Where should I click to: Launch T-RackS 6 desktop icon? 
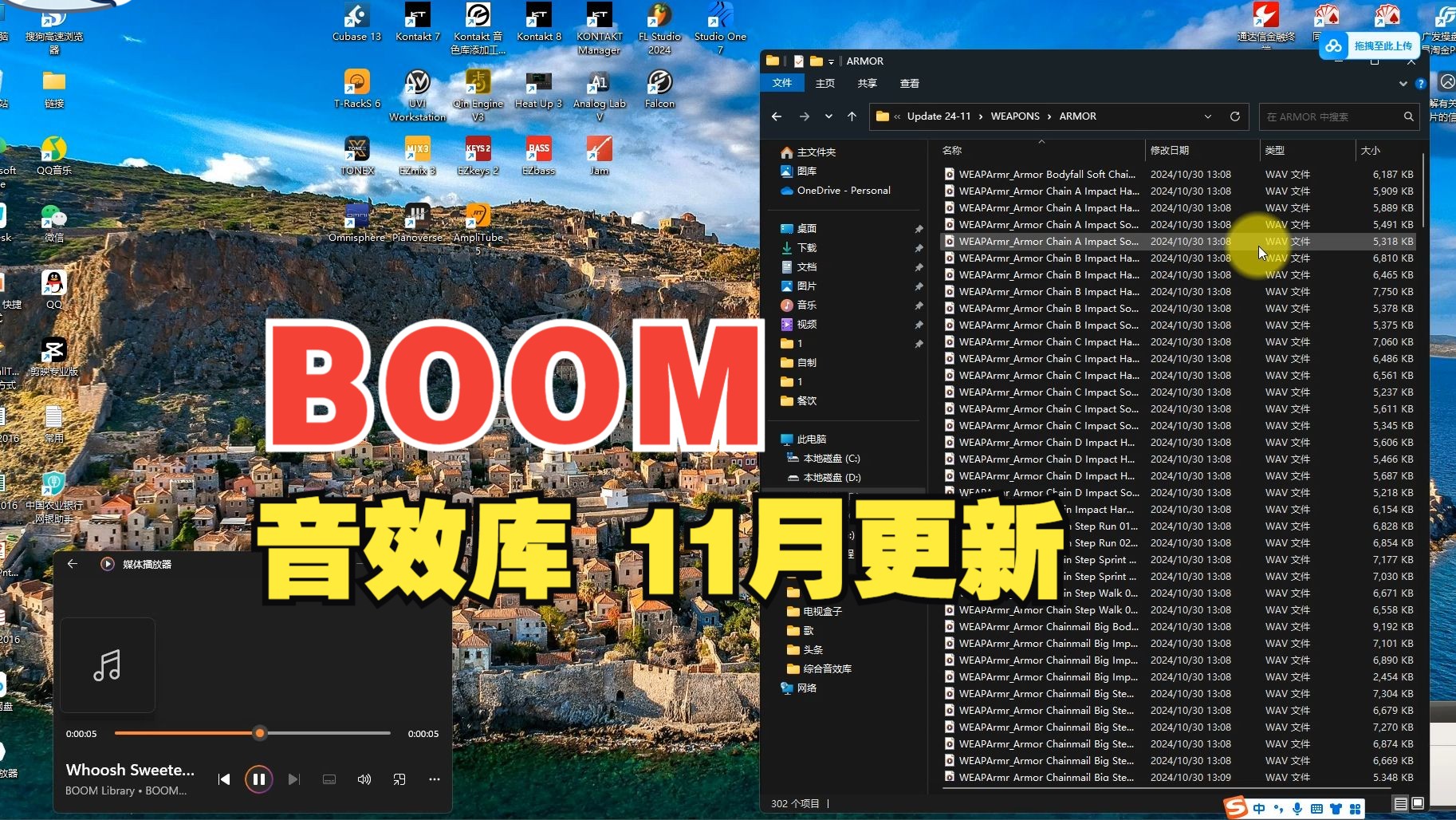point(356,89)
